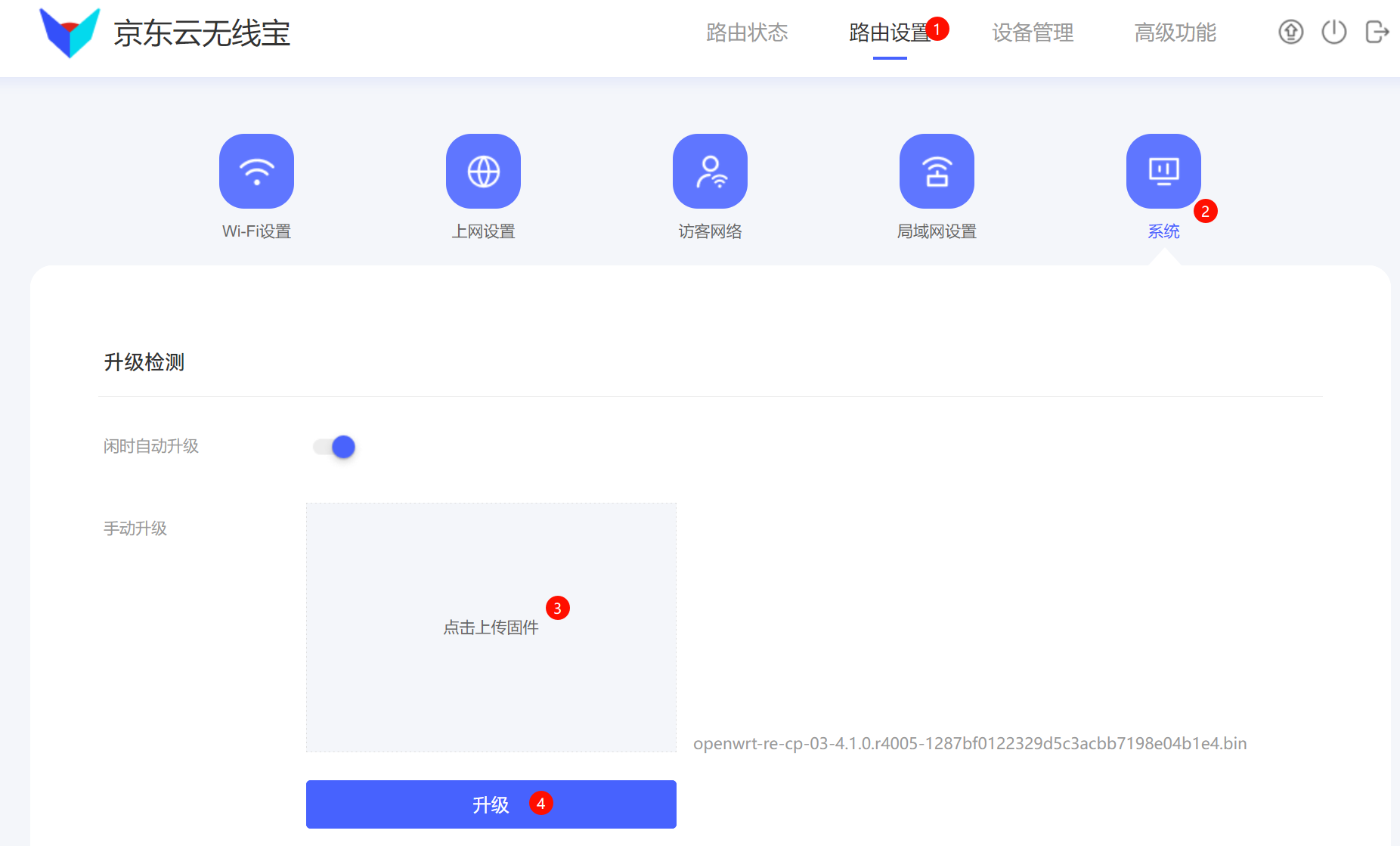Screen dimensions: 1400x846
Task: Click the red badge numbered 2
Action: click(1205, 212)
